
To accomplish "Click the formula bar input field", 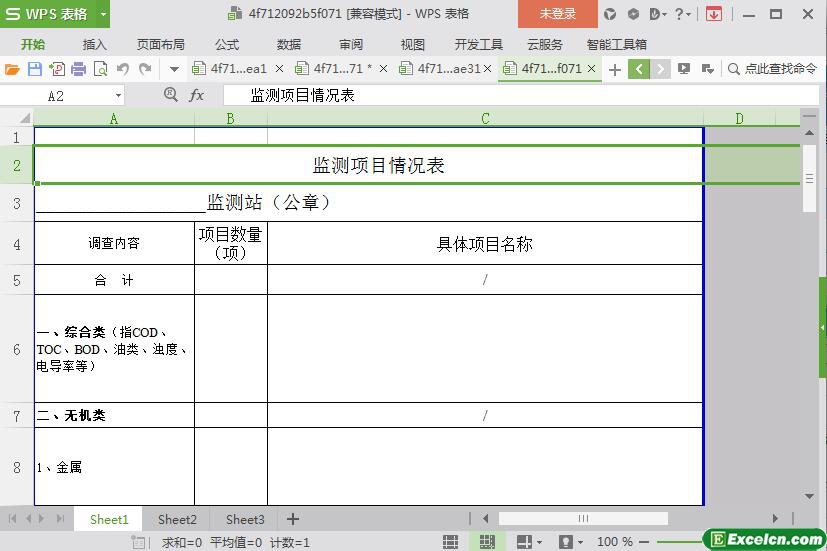I will tap(521, 95).
